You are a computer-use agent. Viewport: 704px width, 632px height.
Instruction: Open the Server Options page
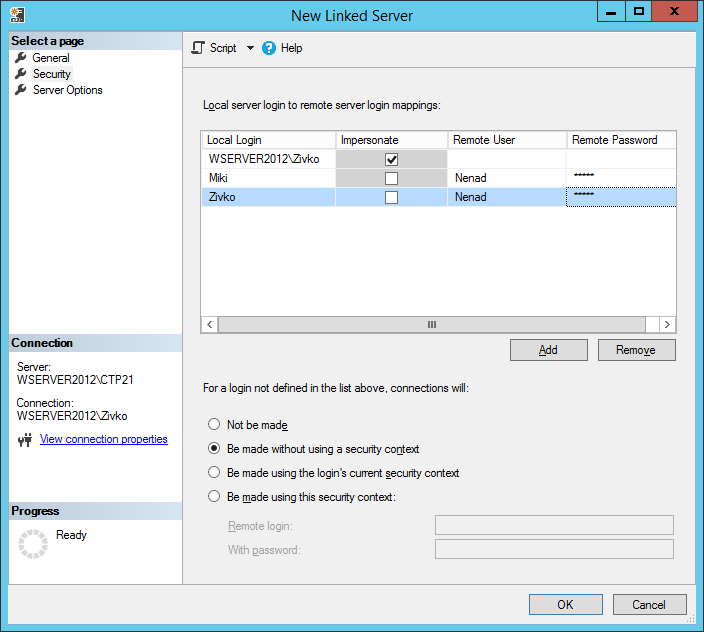click(x=68, y=90)
